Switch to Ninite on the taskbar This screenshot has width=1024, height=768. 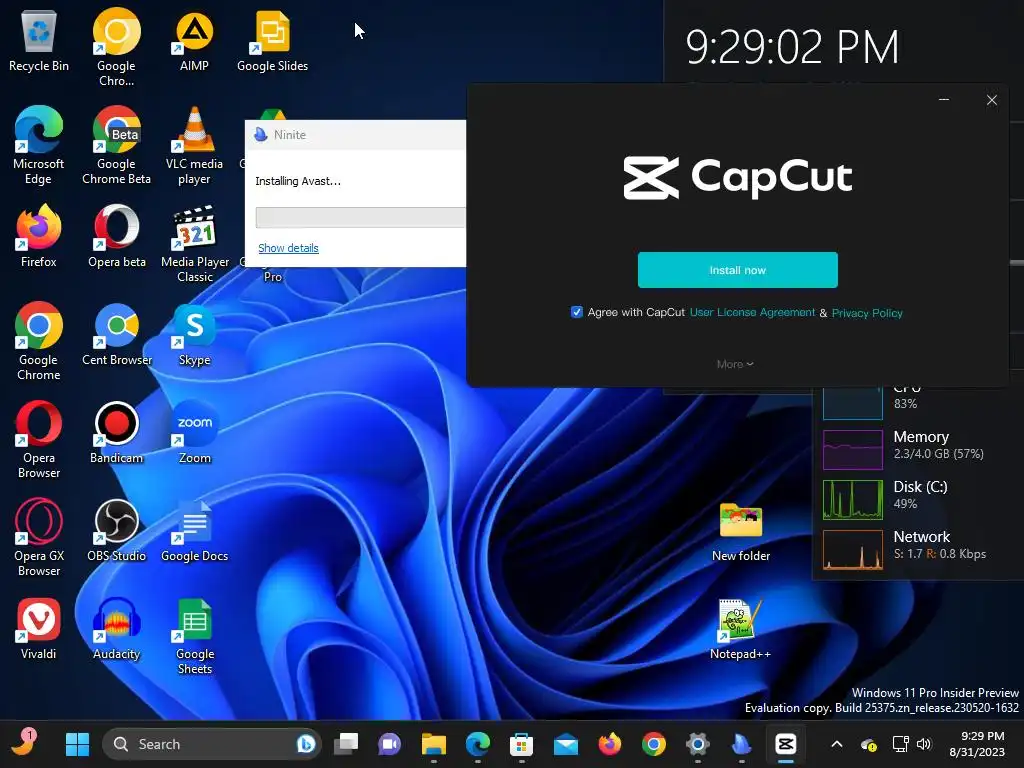point(741,744)
